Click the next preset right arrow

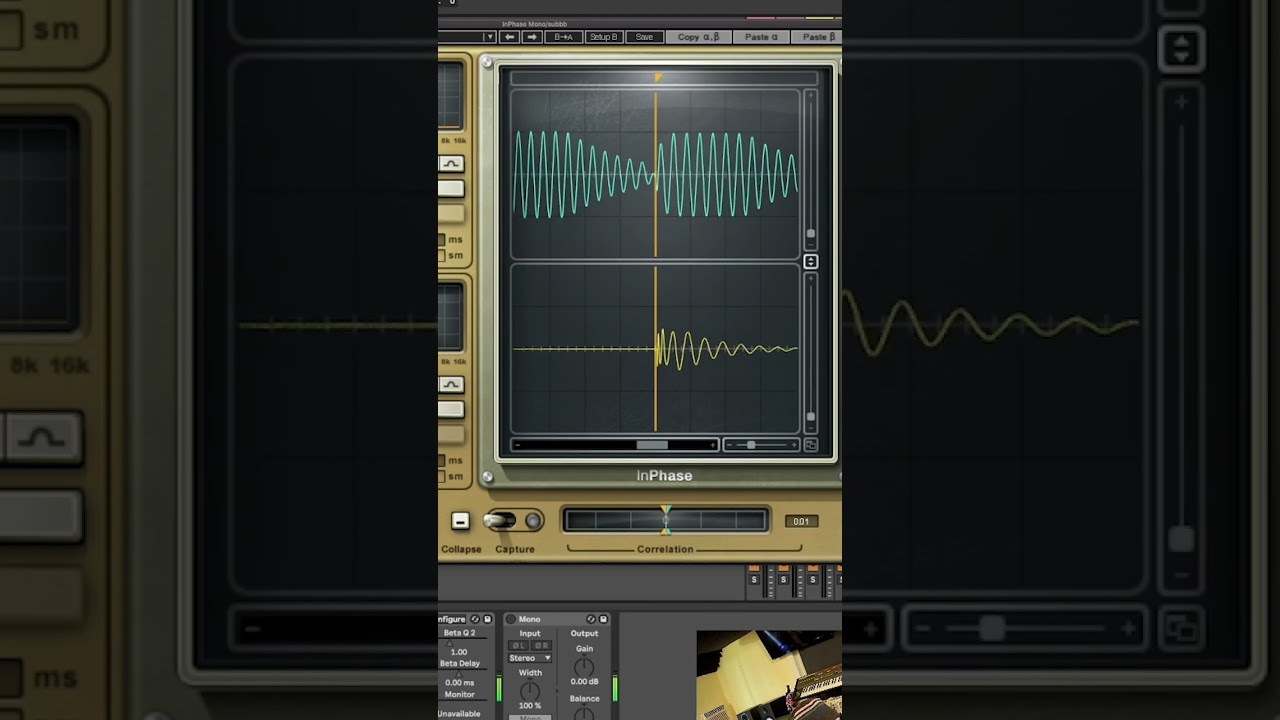click(532, 37)
